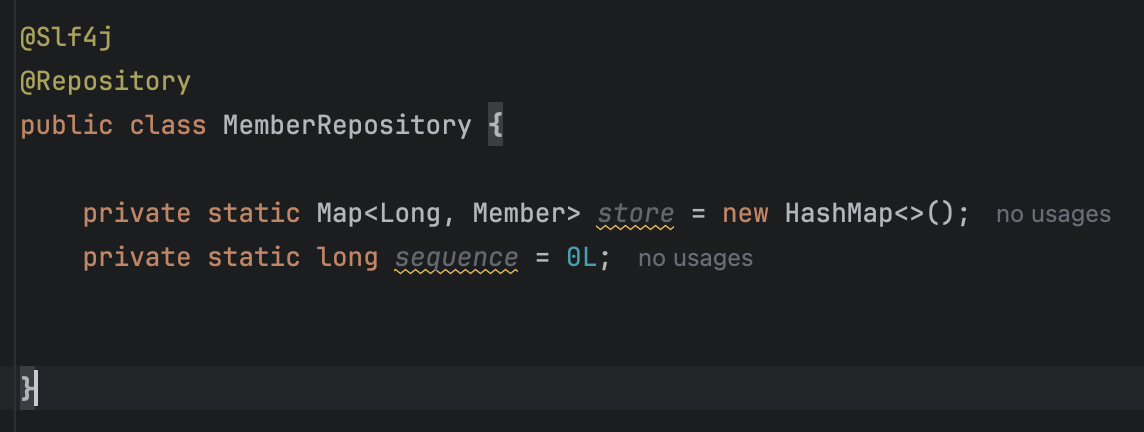Click the static keyword on the store line
This screenshot has height=432, width=1144.
253,213
